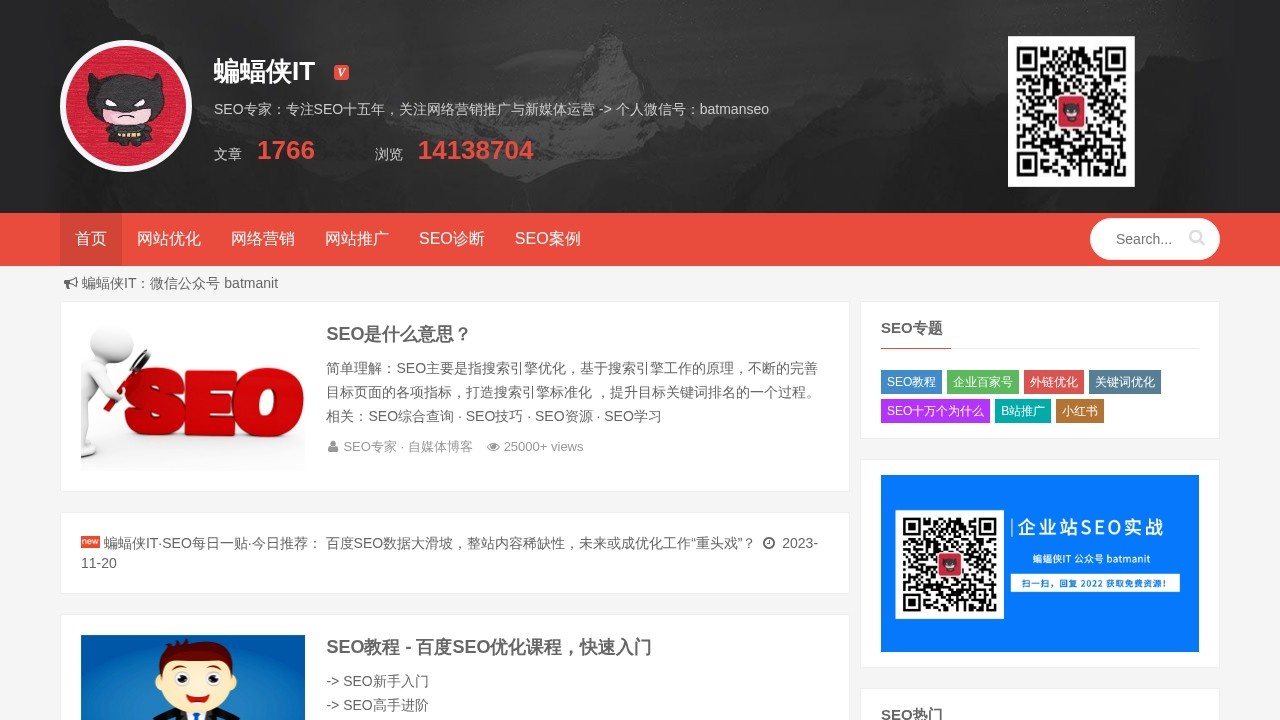Open the 首页 navigation tab
Image resolution: width=1280 pixels, height=720 pixels.
tap(91, 239)
